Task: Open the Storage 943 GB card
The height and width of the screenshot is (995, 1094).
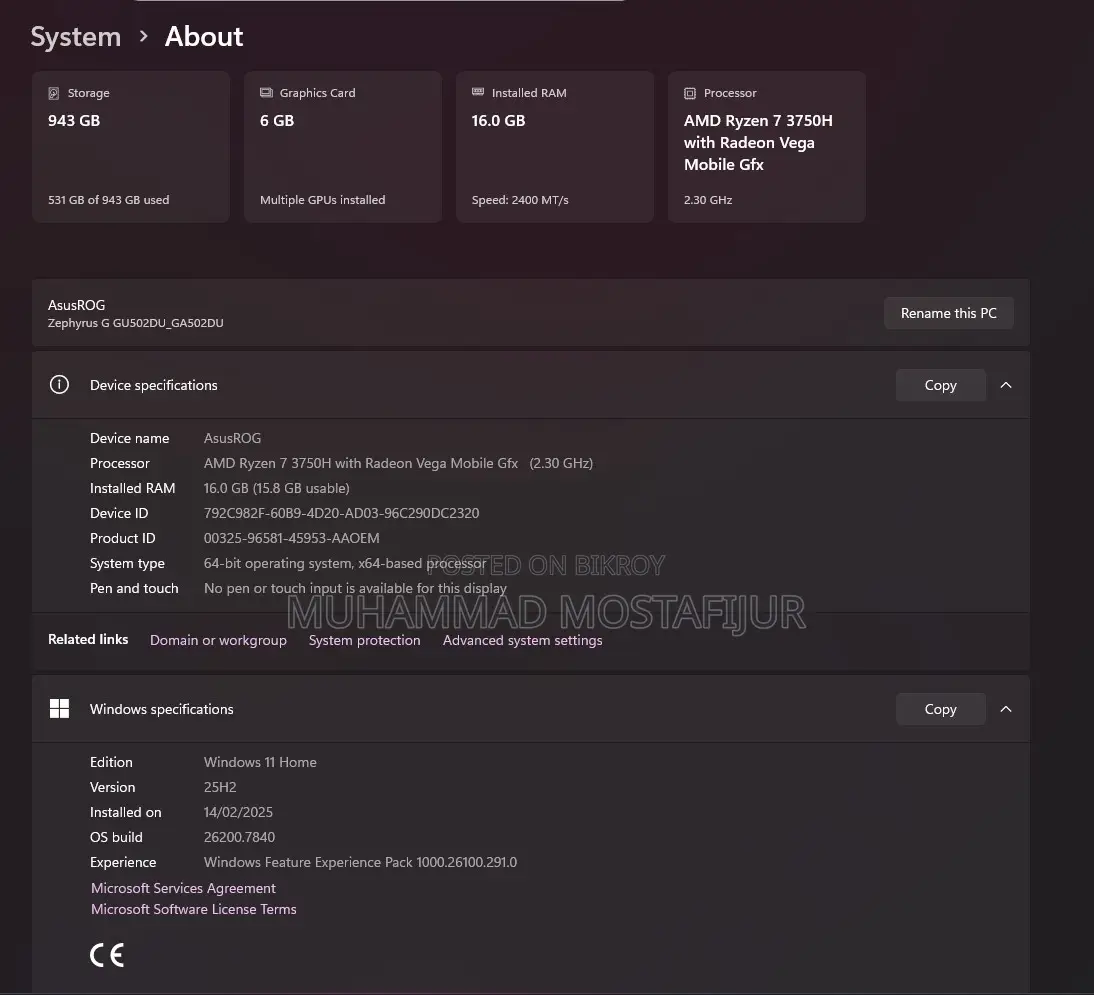Action: [x=130, y=147]
